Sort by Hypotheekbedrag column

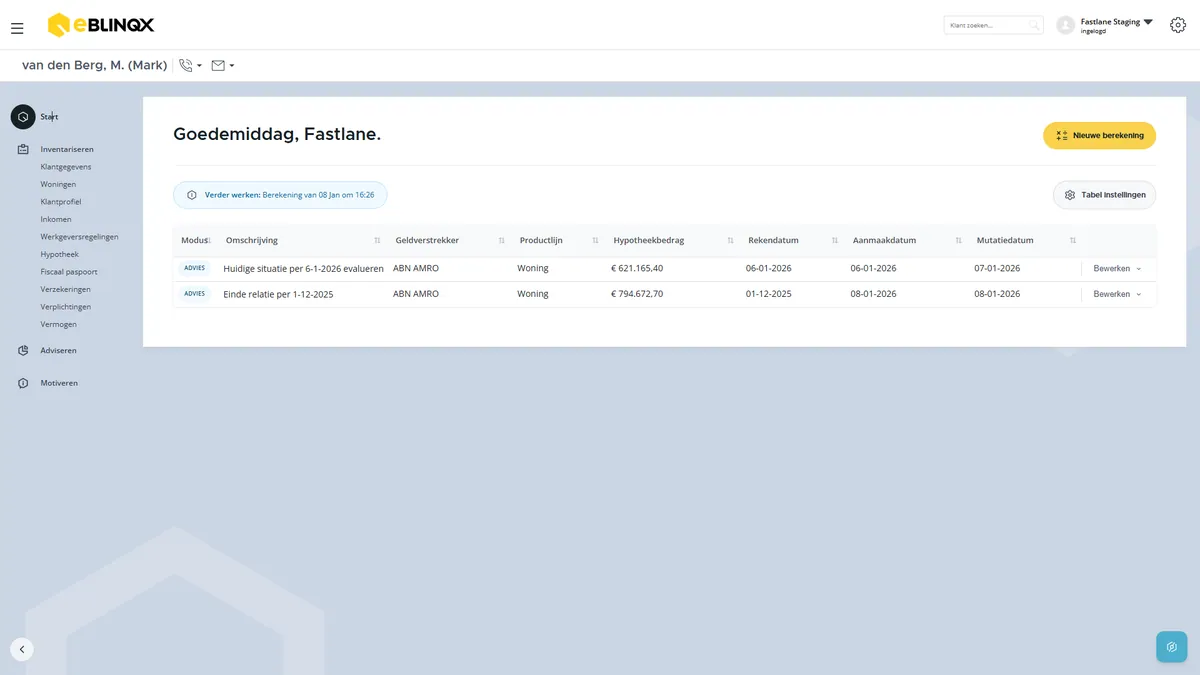click(x=730, y=241)
